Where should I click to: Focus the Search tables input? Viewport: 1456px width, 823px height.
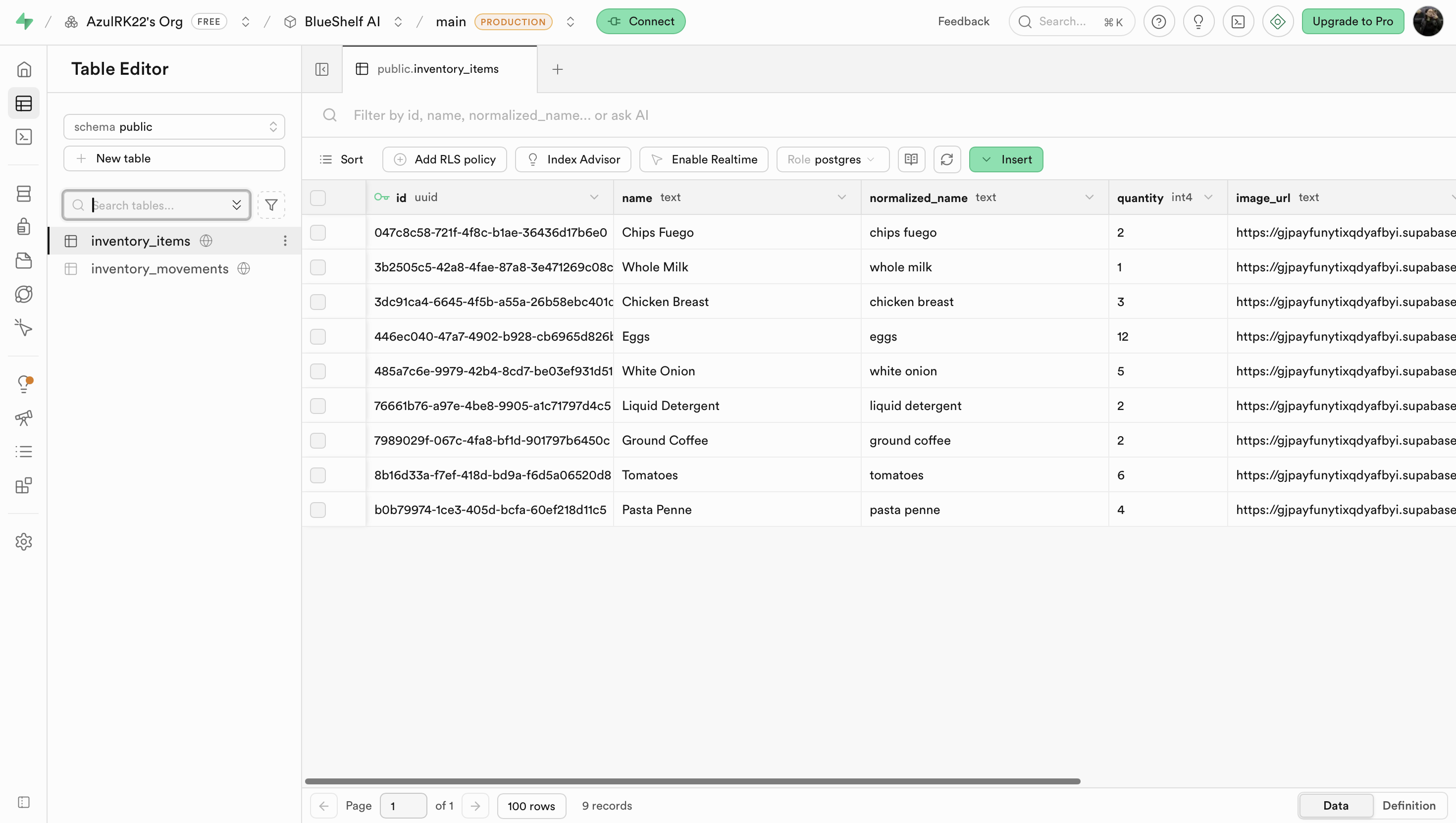156,205
